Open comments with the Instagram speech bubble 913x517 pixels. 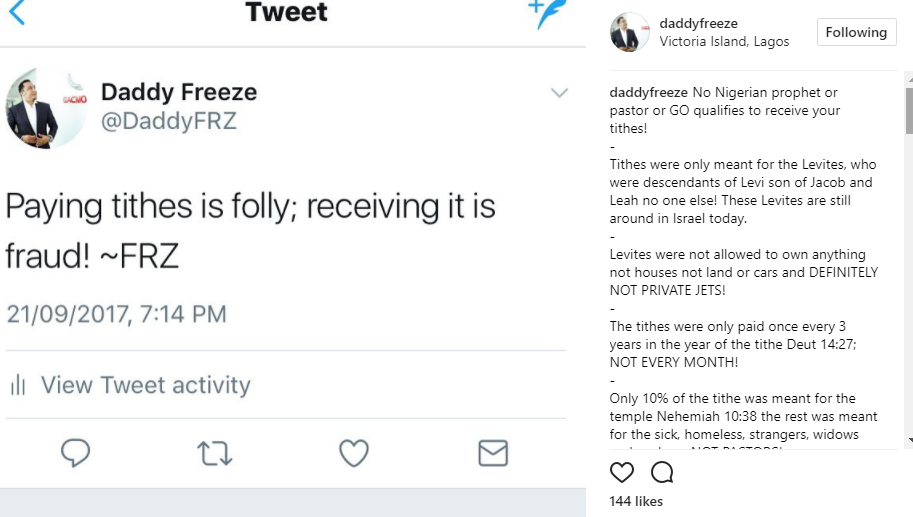[662, 472]
